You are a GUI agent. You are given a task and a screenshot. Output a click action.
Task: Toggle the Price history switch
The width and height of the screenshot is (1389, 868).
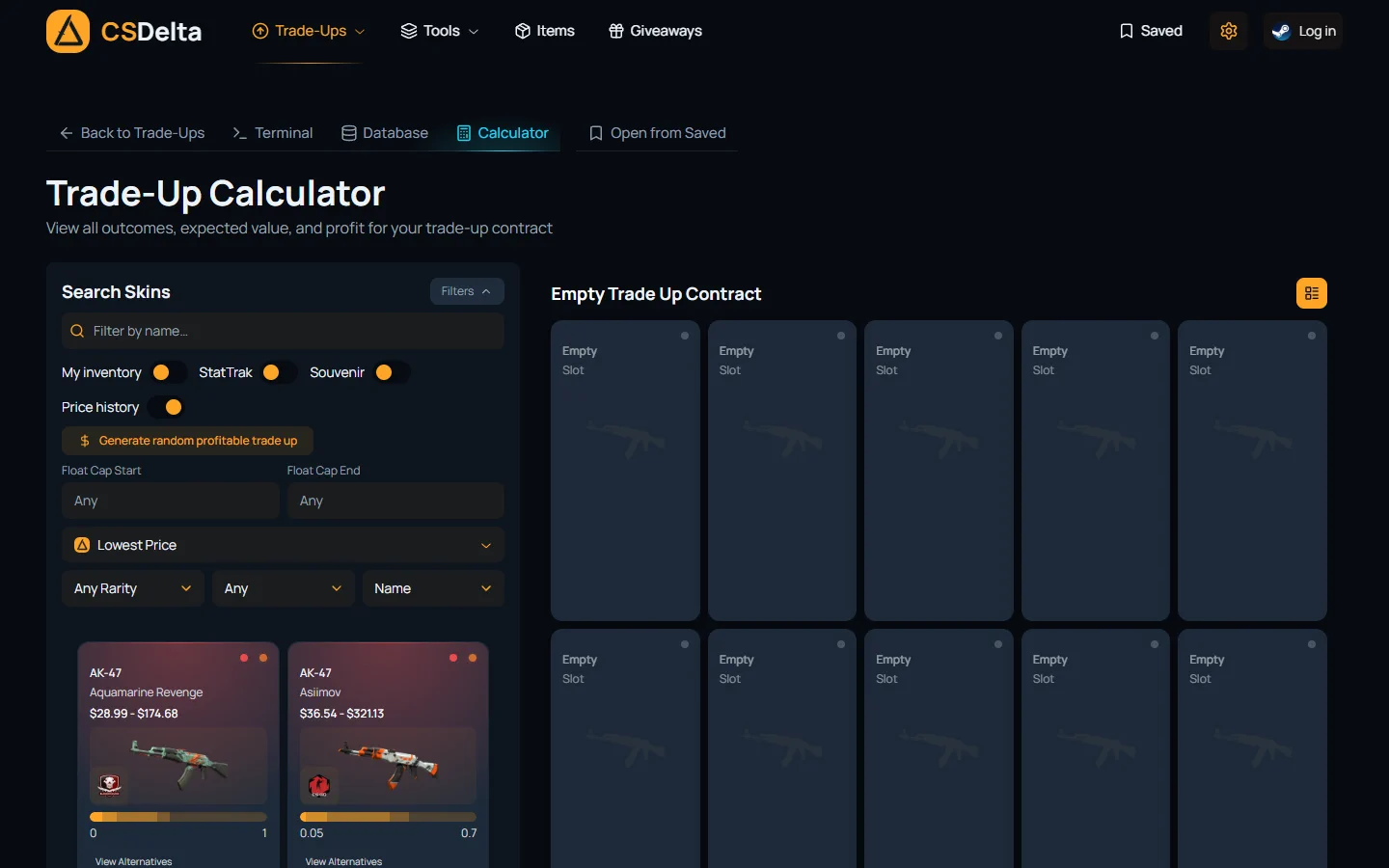(166, 407)
